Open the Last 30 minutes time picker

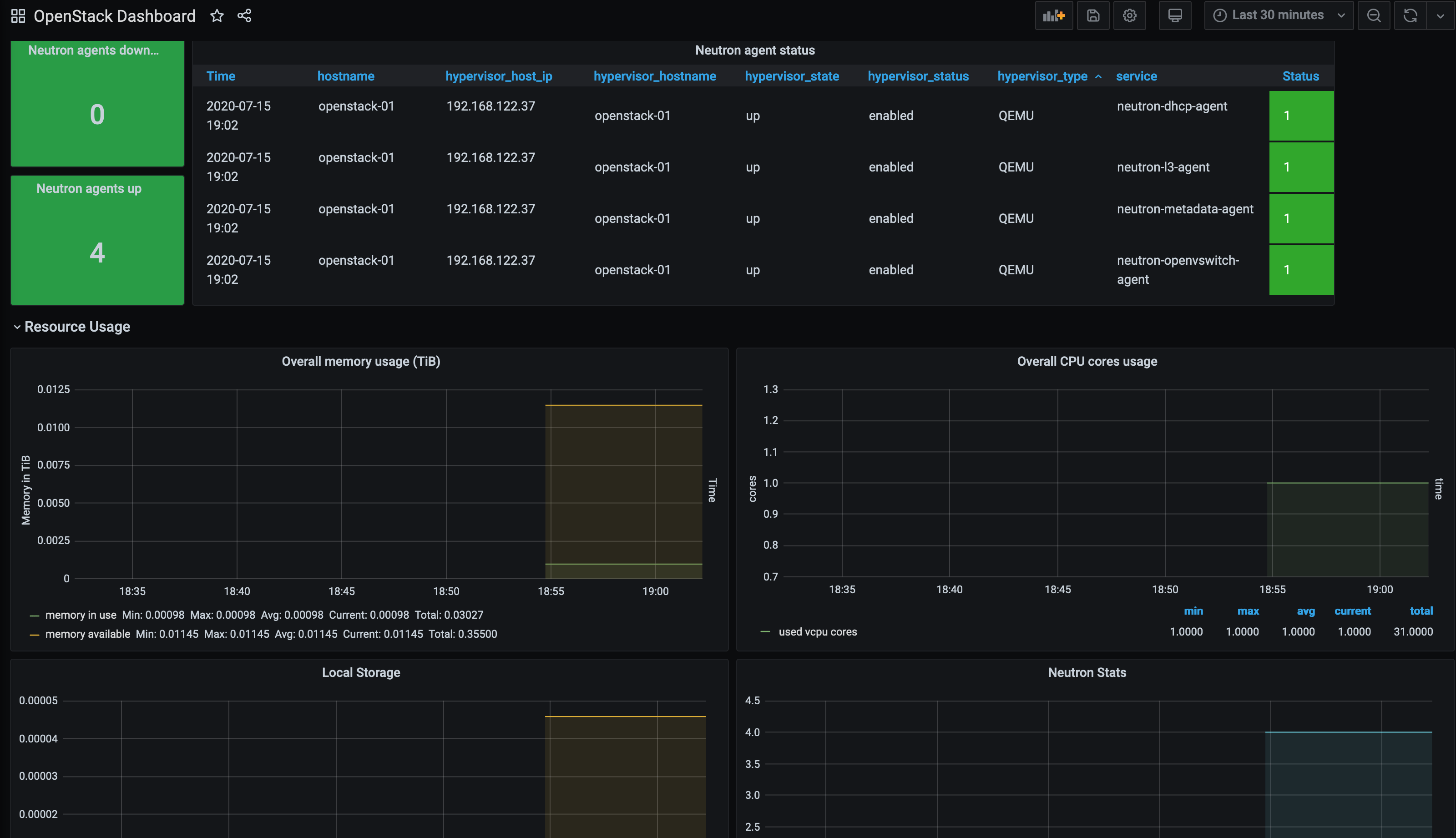[1278, 15]
